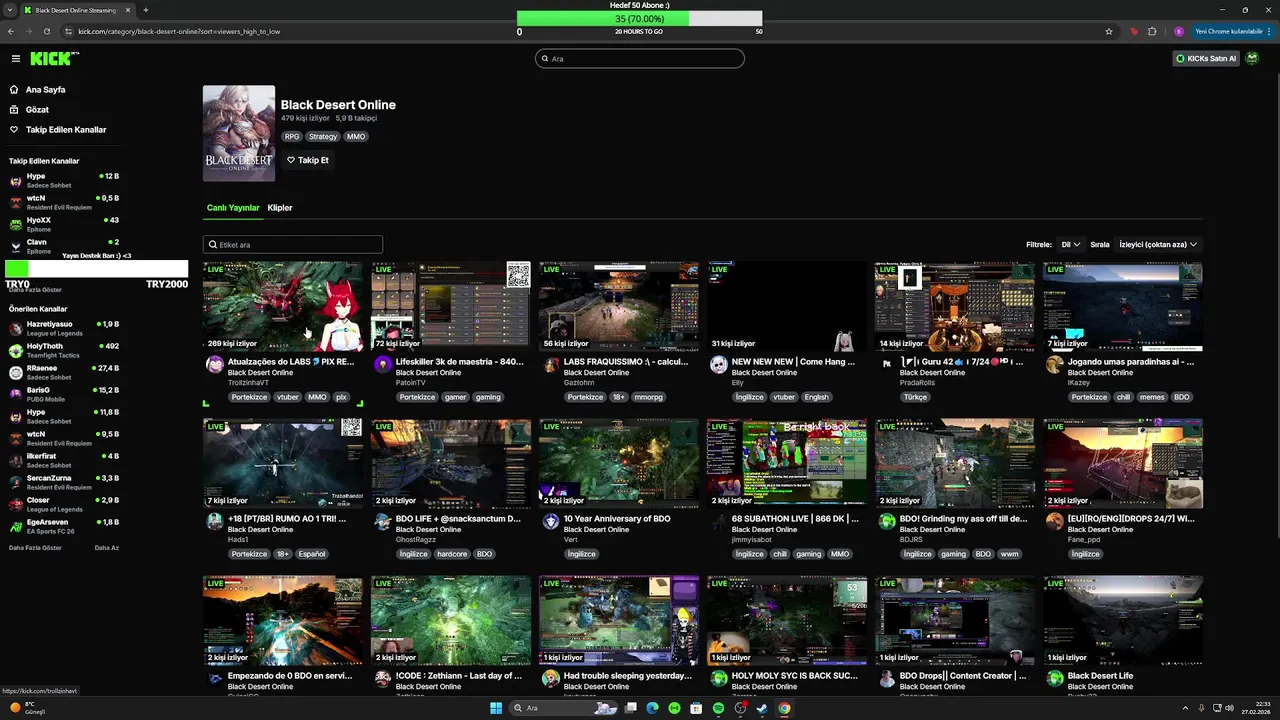Open HolyThoth recommended channel avatar

point(16,351)
